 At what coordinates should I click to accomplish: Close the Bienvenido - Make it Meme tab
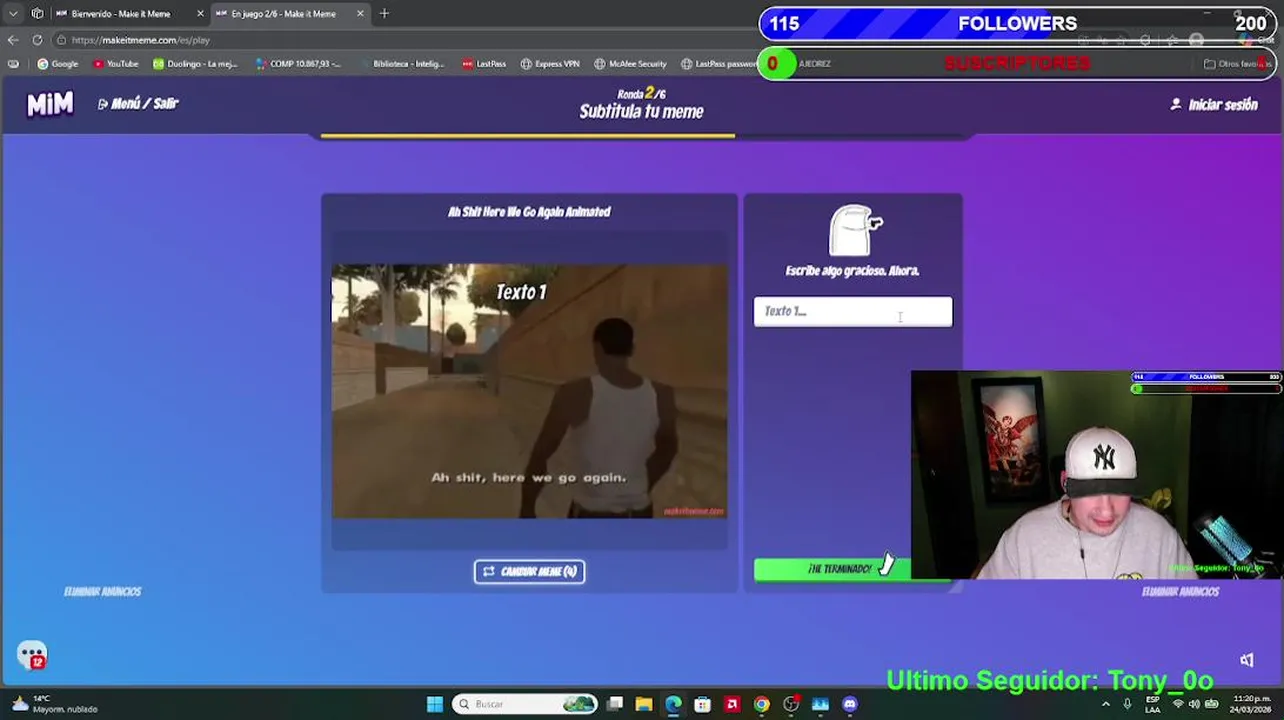click(x=200, y=14)
